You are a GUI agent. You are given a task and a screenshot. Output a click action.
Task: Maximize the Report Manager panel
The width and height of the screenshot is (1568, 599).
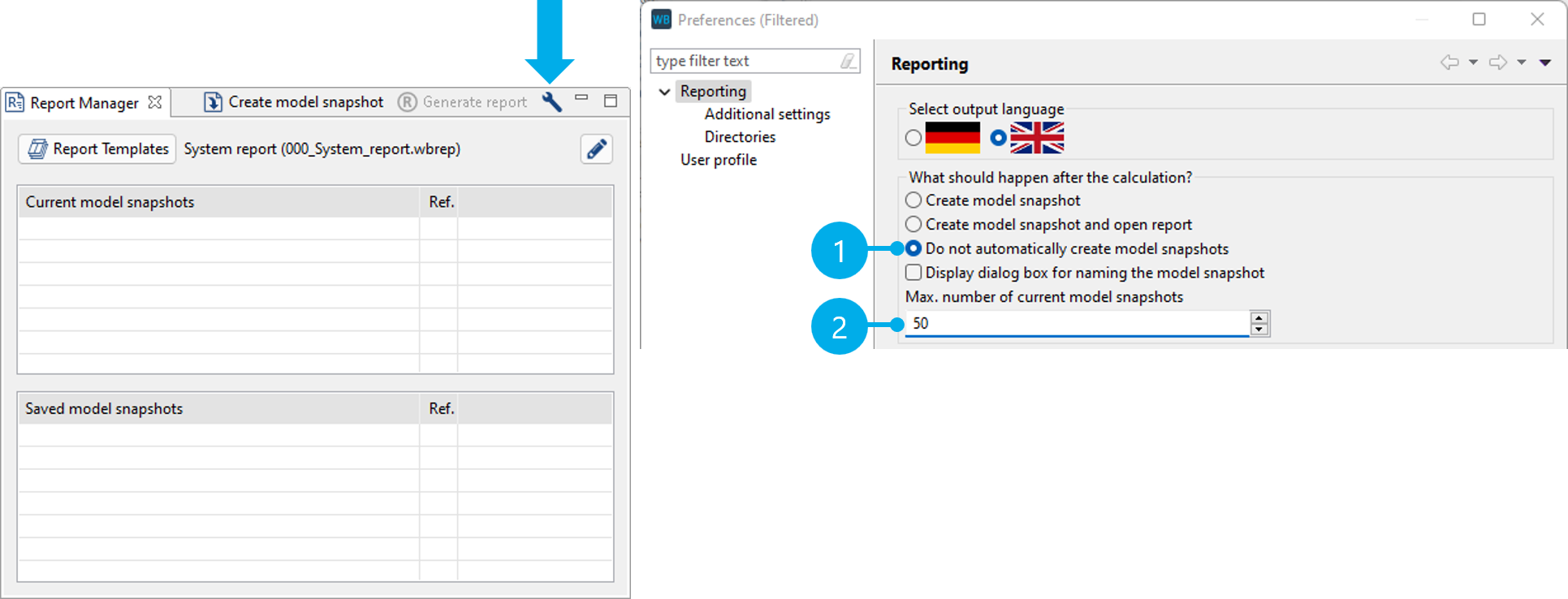tap(611, 101)
